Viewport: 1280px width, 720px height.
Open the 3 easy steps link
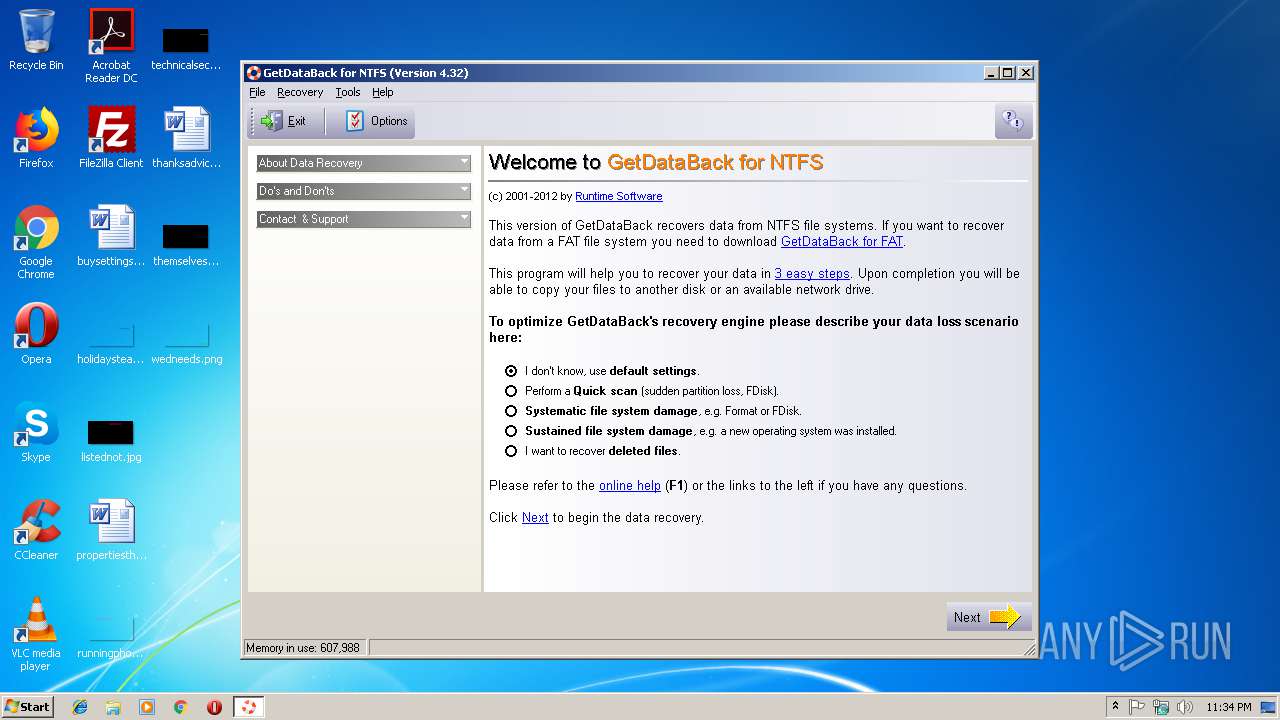click(x=812, y=273)
